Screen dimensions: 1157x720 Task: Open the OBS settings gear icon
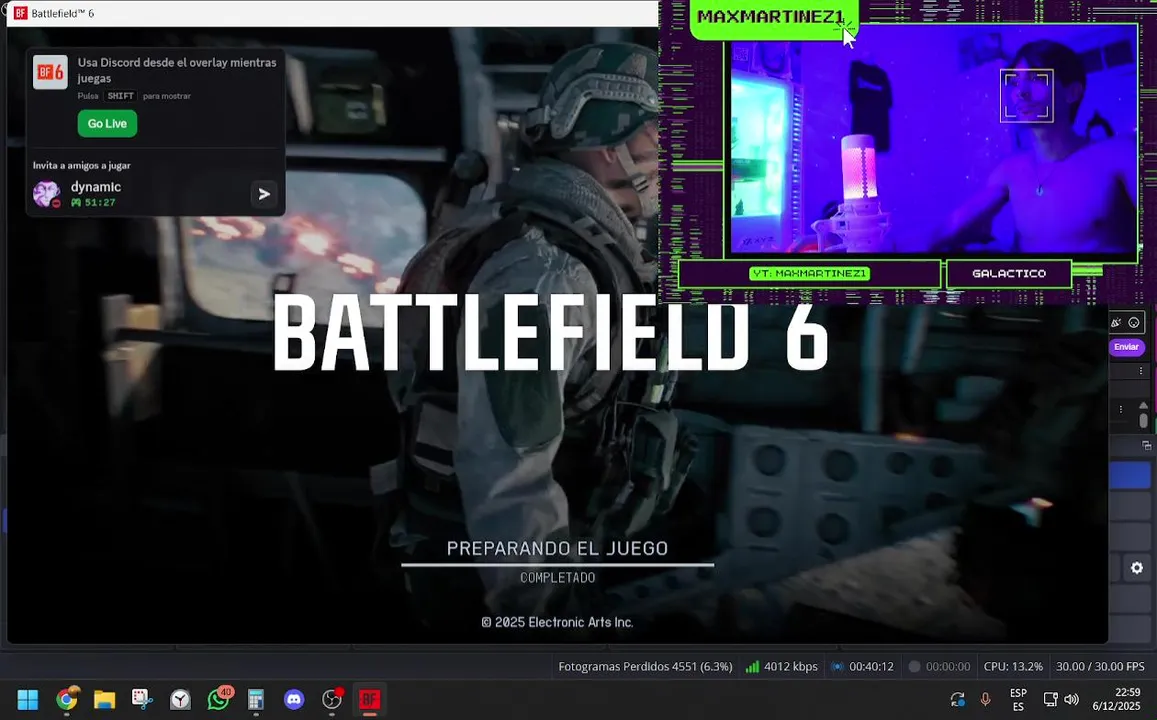pos(1136,567)
